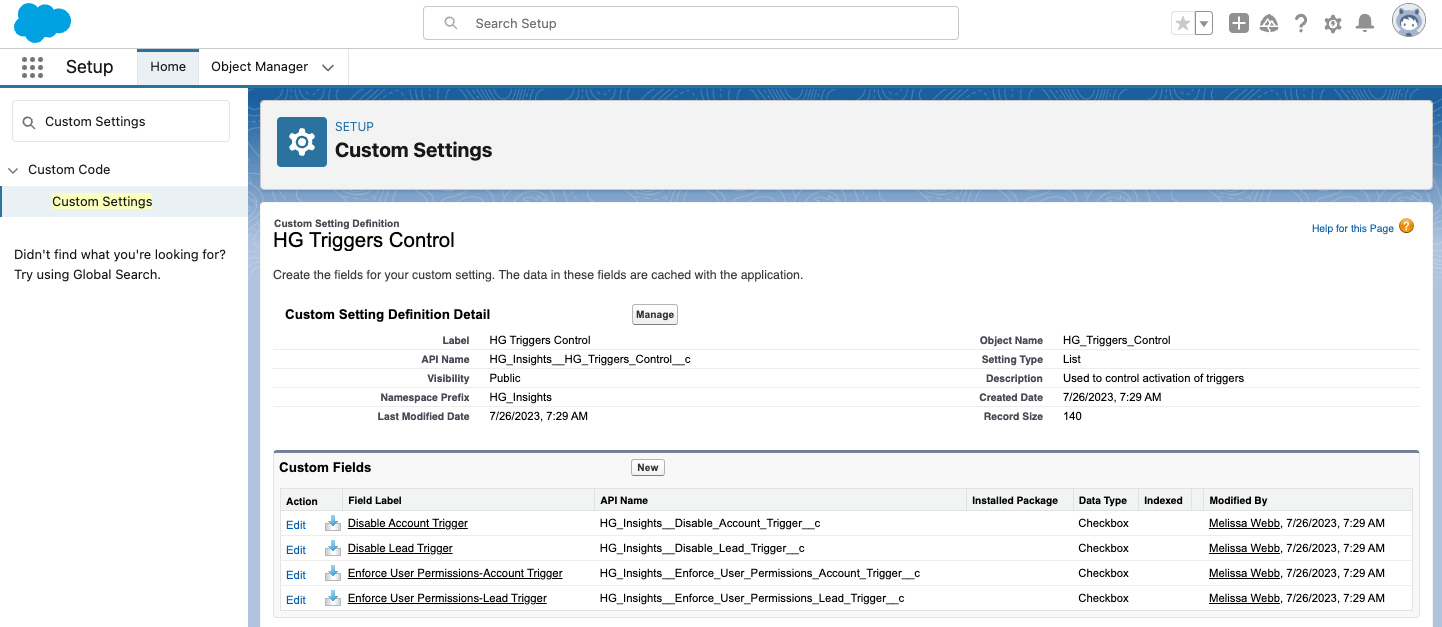Open the Object Manager tab dropdown chevron

328,67
